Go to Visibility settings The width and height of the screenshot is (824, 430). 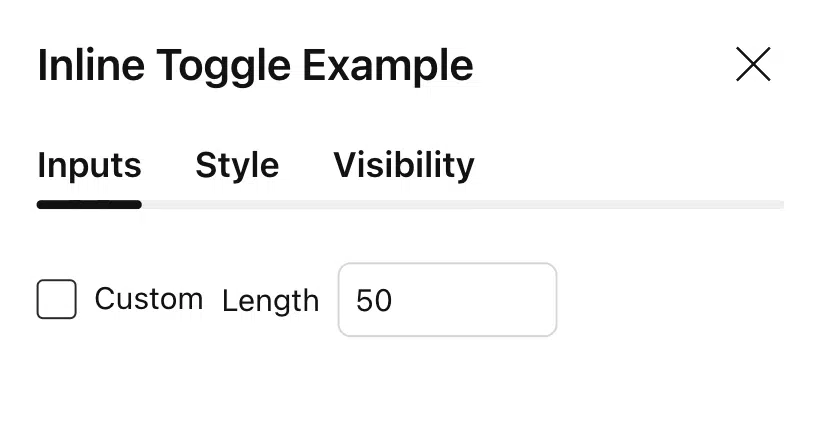pyautogui.click(x=404, y=165)
